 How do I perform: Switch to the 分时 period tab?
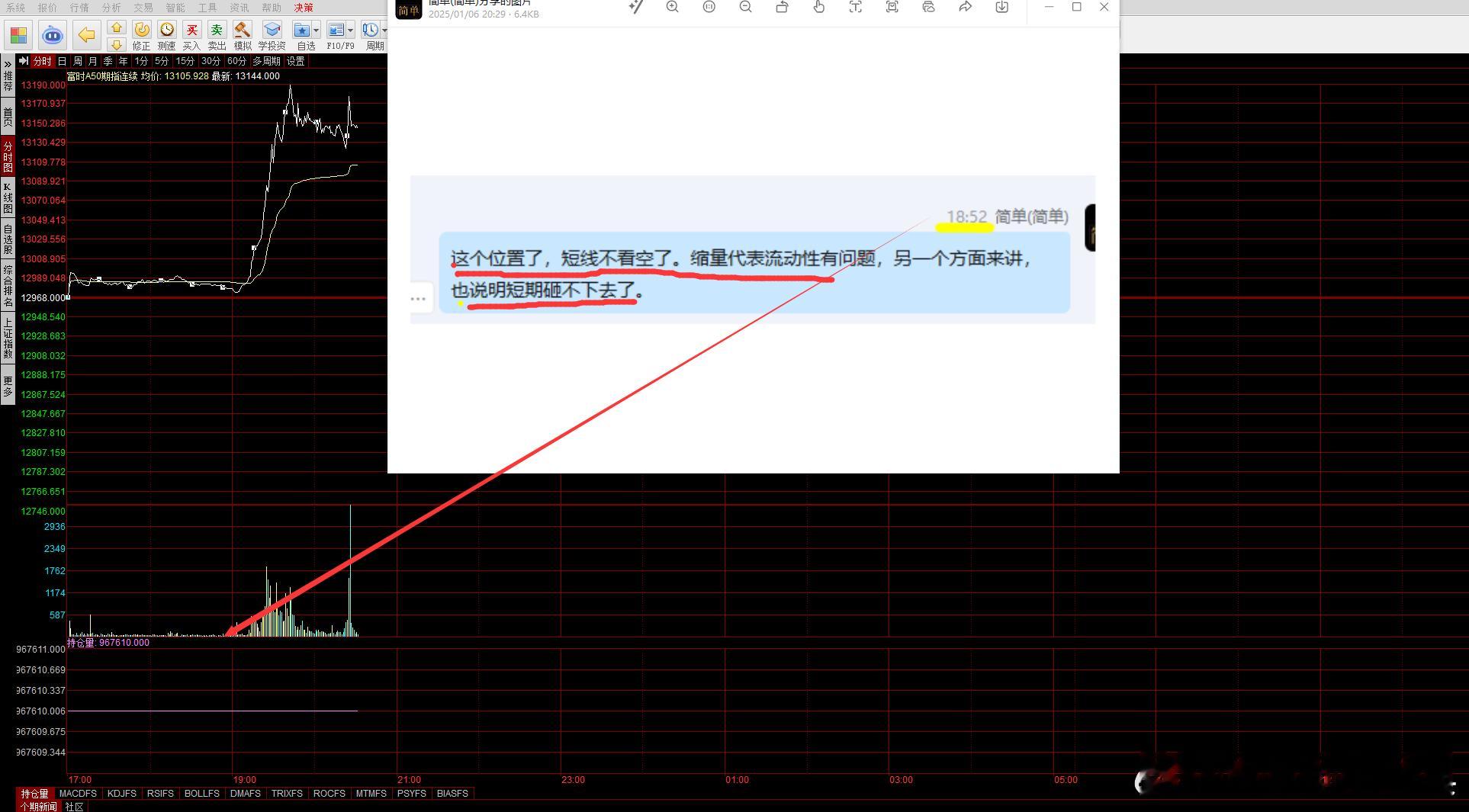click(42, 61)
